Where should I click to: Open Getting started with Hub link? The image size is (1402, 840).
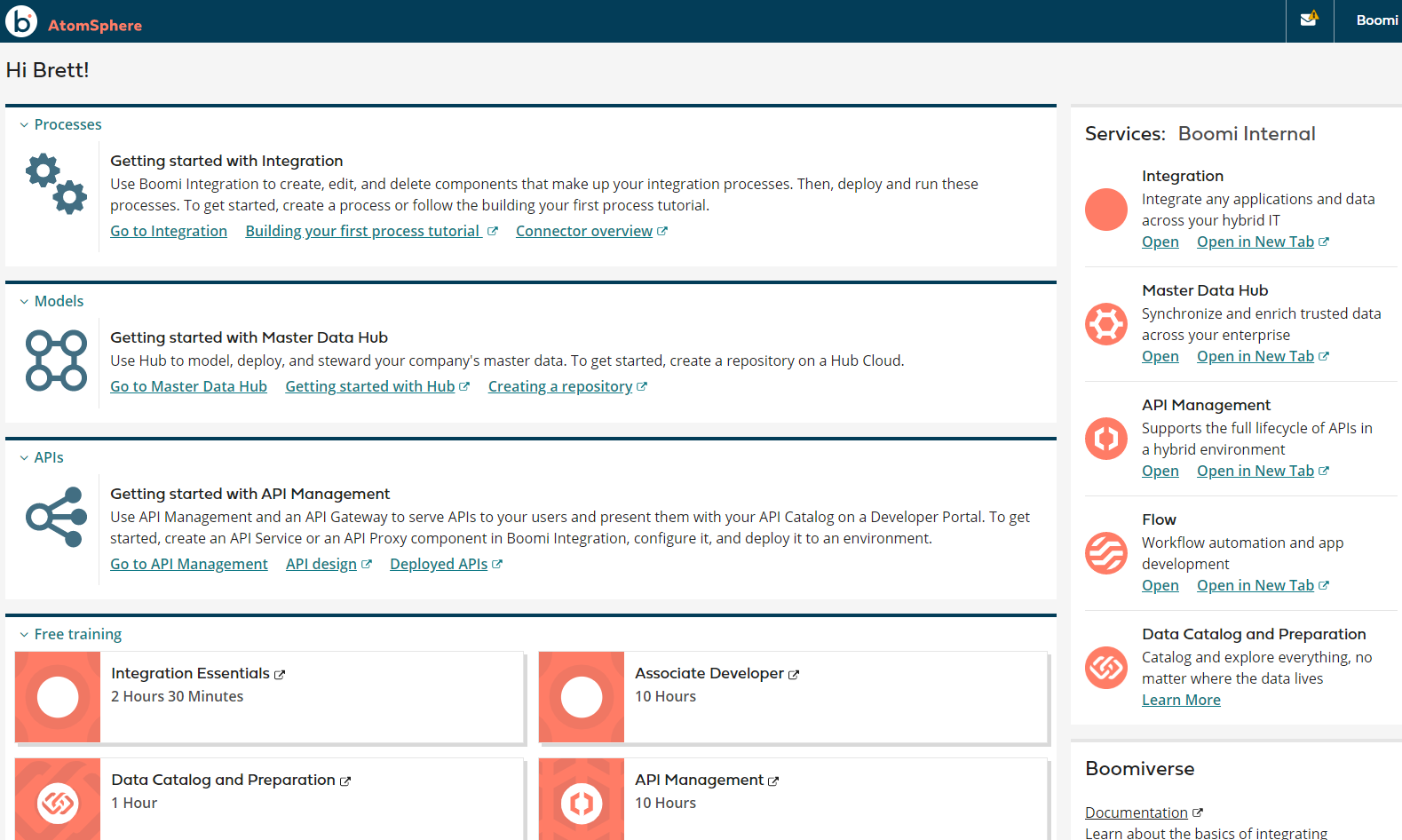pos(370,386)
